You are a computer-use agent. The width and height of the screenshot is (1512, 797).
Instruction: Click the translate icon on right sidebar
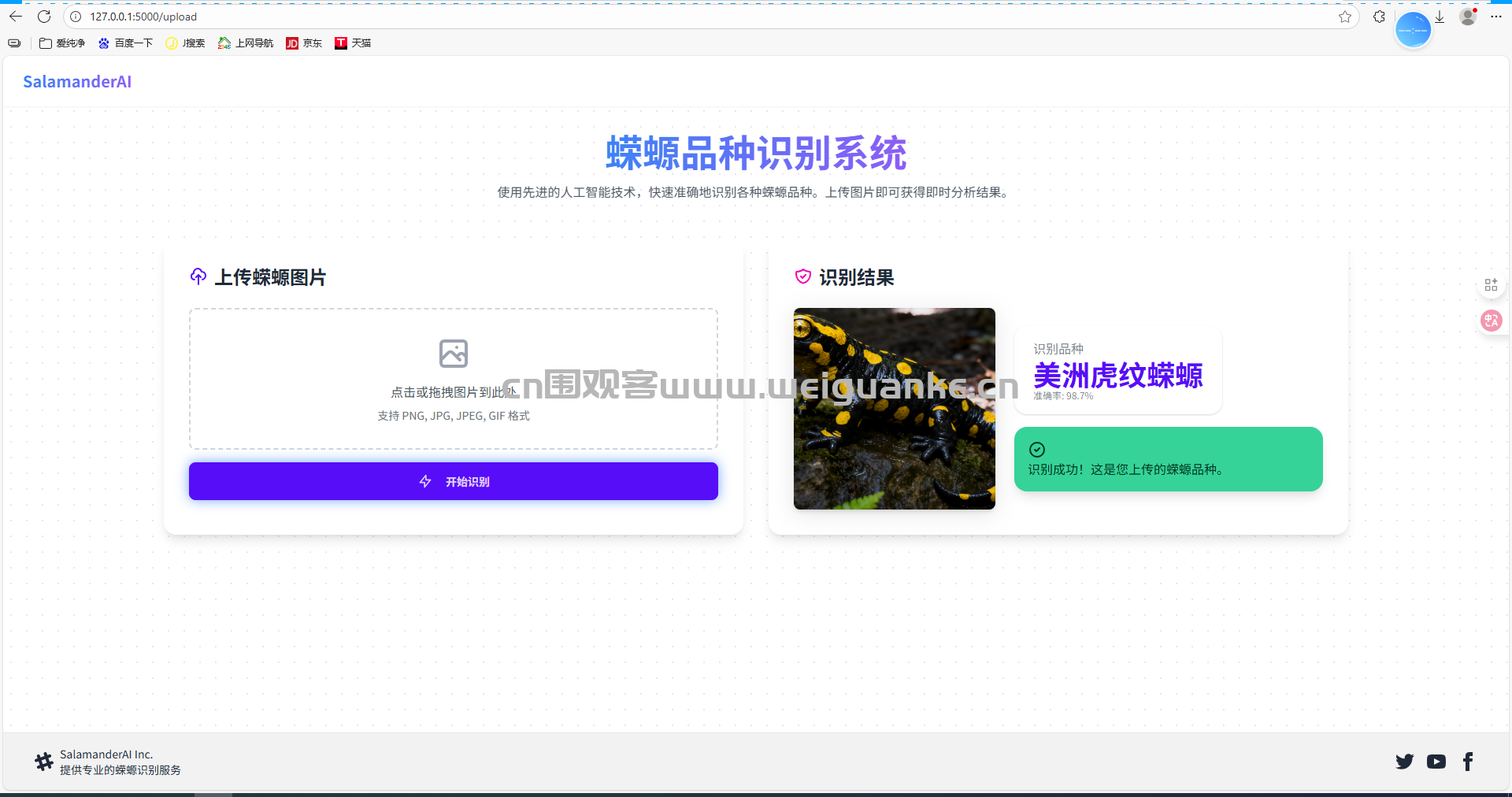point(1491,321)
